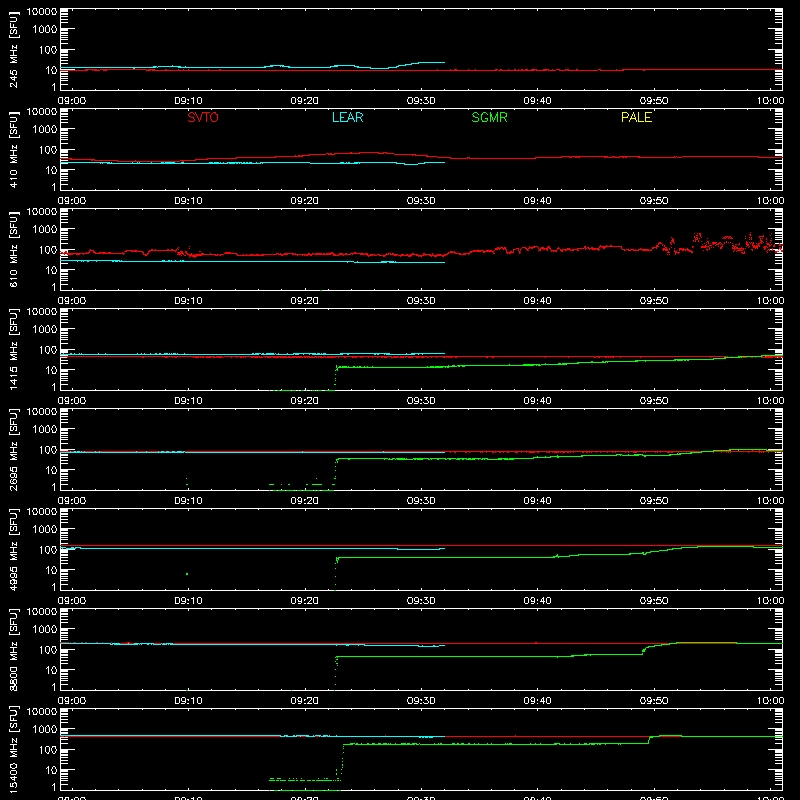Click the 09:20 tick label under 4995 MHz panel

(x=305, y=601)
